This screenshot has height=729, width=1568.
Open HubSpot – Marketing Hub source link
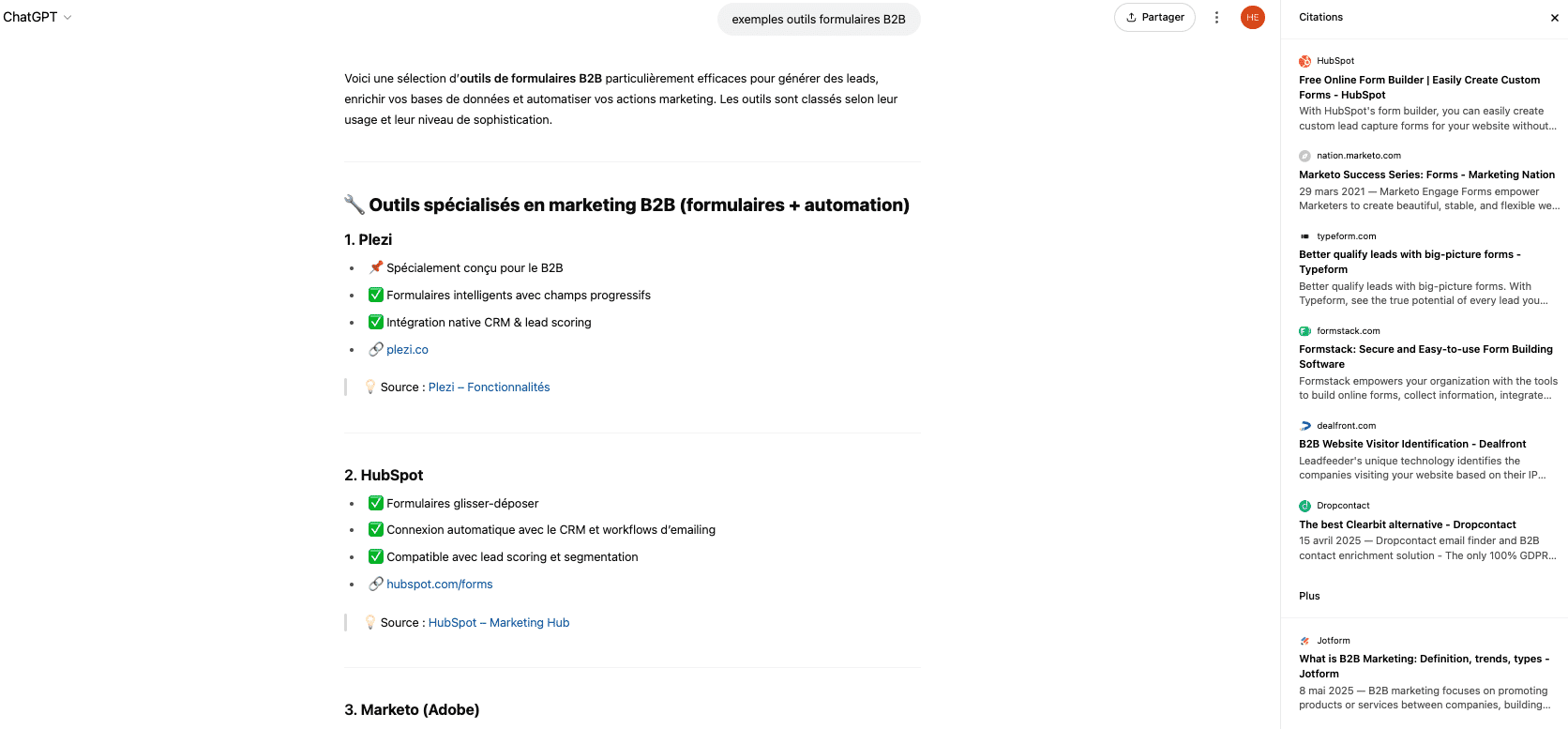click(x=499, y=622)
